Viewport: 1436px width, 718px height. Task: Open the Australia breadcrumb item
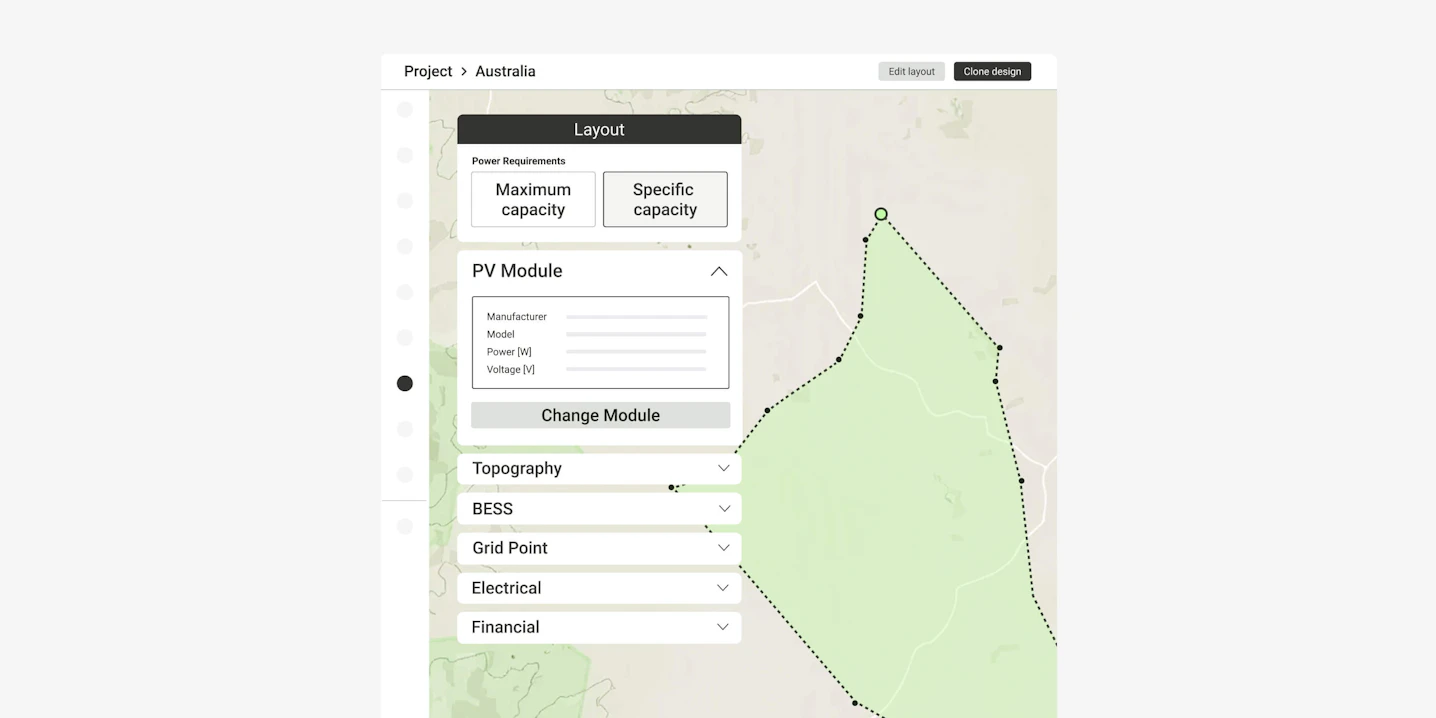tap(505, 71)
